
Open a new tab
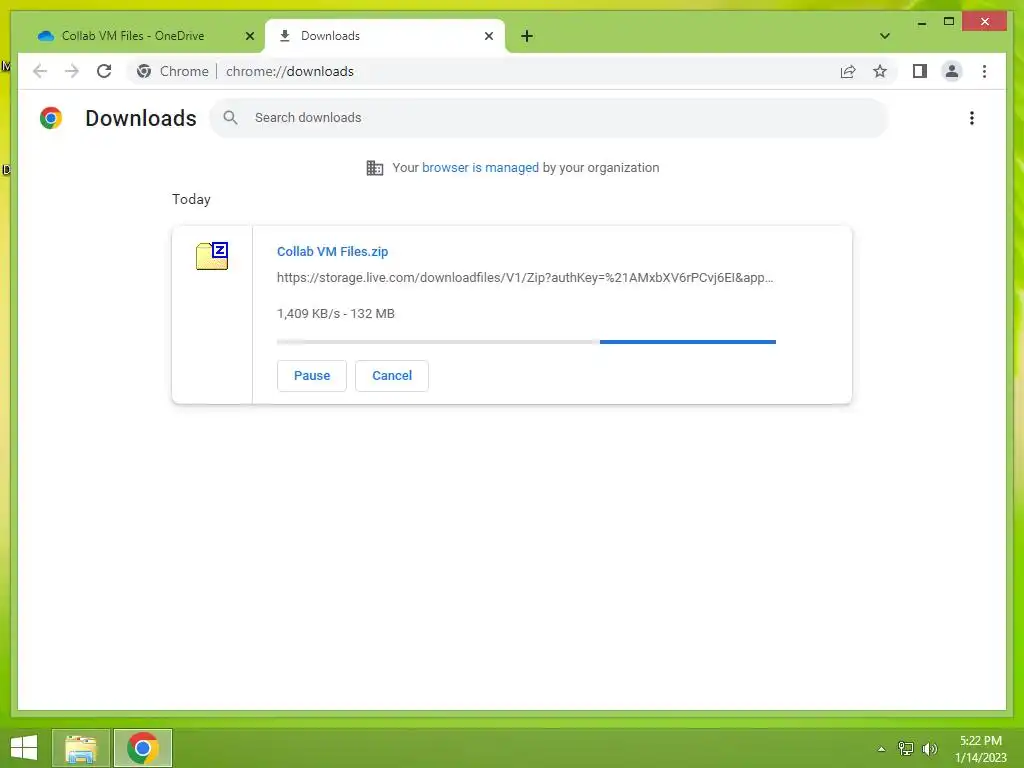pos(527,36)
